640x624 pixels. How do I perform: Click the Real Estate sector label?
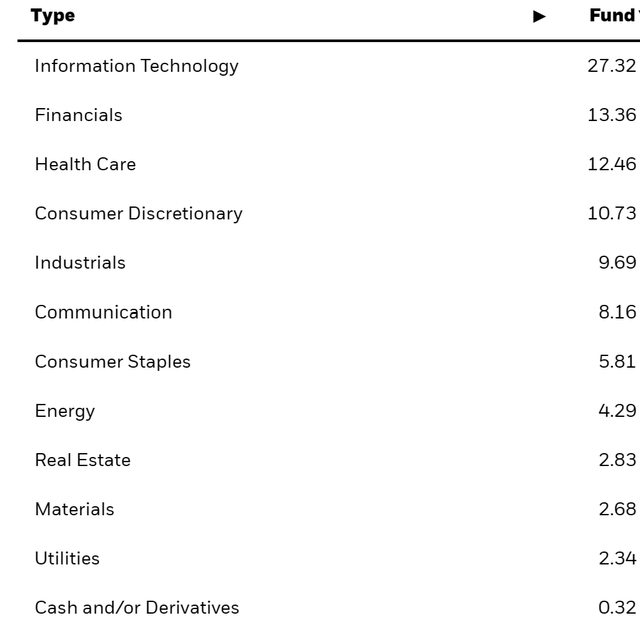(x=82, y=460)
